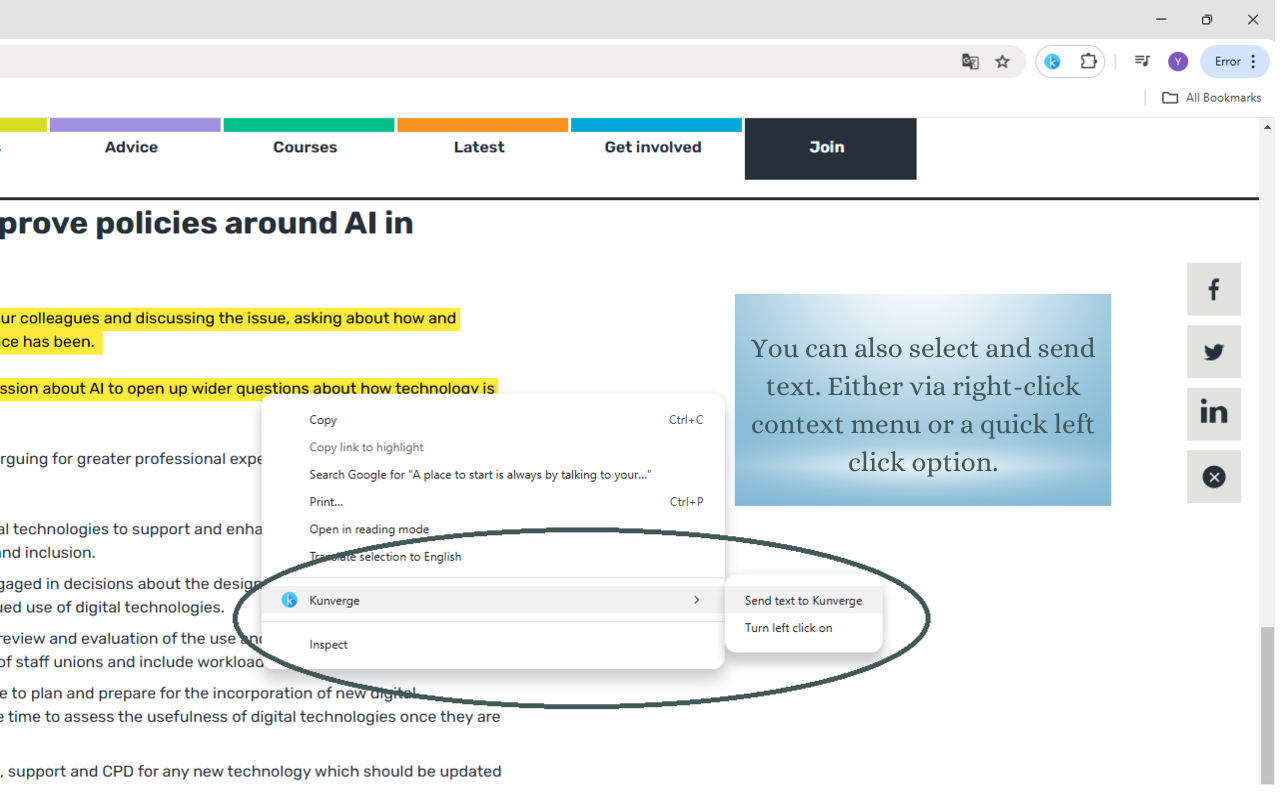Image resolution: width=1280 pixels, height=800 pixels.
Task: Open the Get involved navigation tab
Action: click(x=654, y=147)
